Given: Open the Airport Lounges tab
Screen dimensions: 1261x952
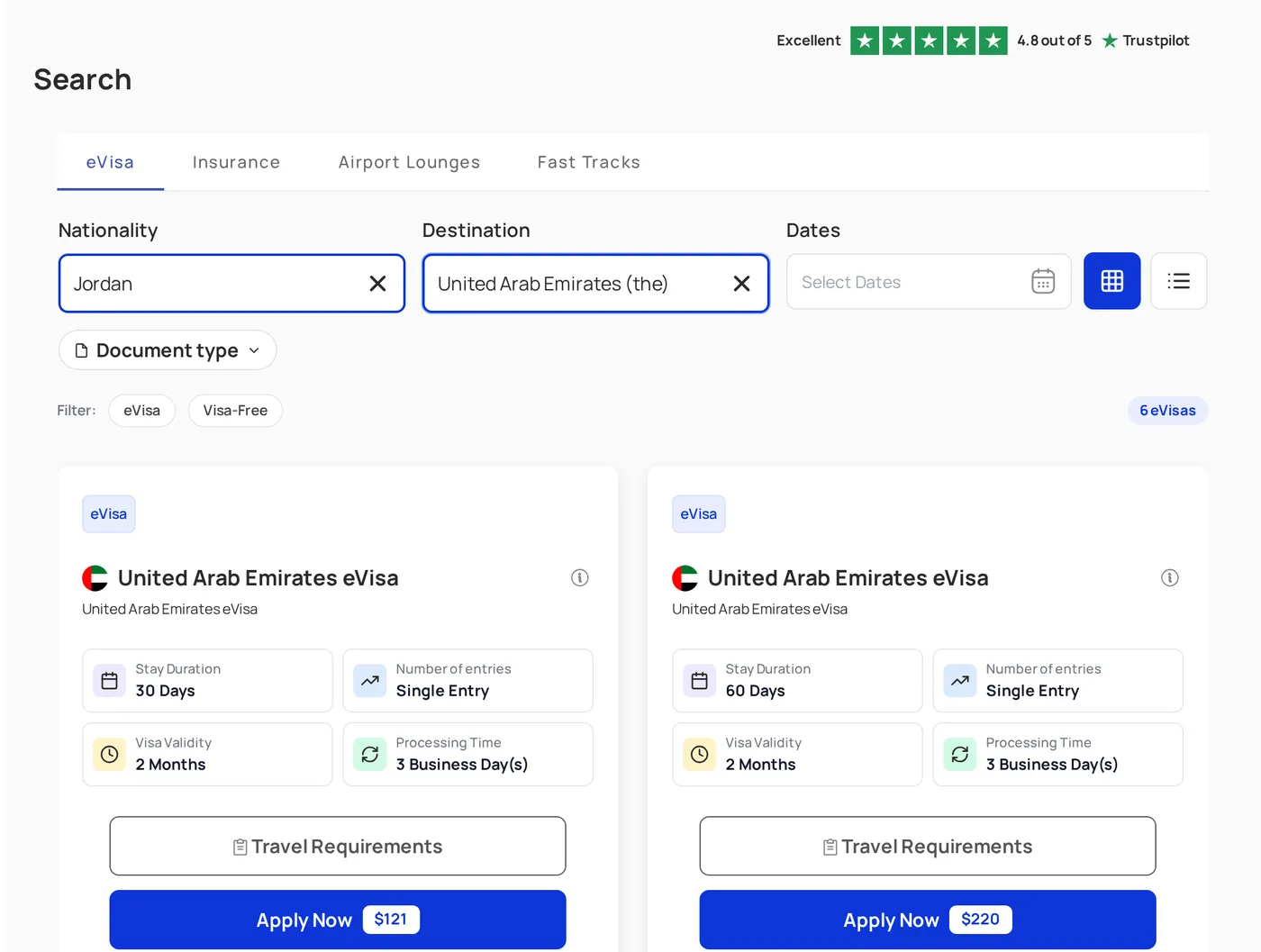Looking at the screenshot, I should 409,162.
